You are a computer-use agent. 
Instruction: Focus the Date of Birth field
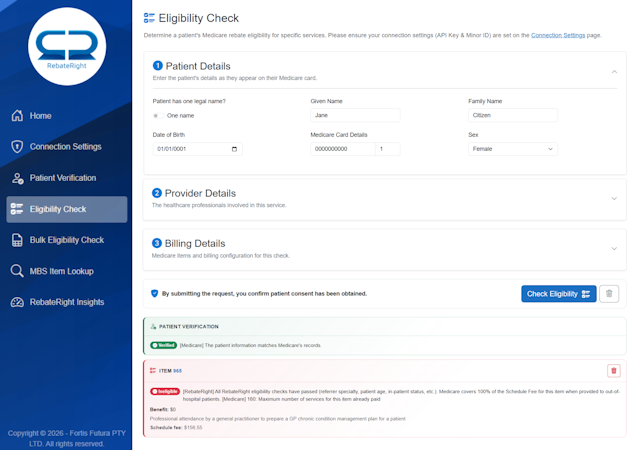197,149
